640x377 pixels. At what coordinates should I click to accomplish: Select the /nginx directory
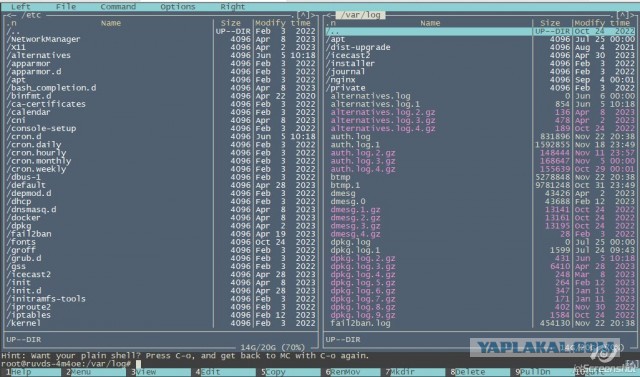pos(480,80)
